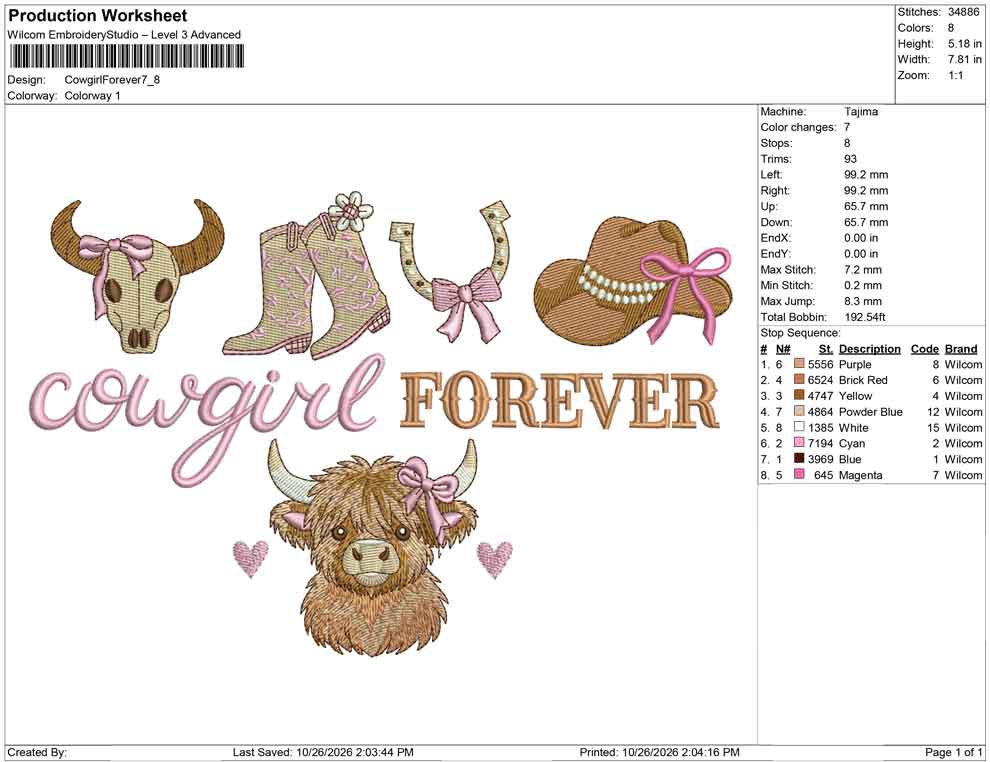Click the Zoom value '1:1'

pos(955,75)
